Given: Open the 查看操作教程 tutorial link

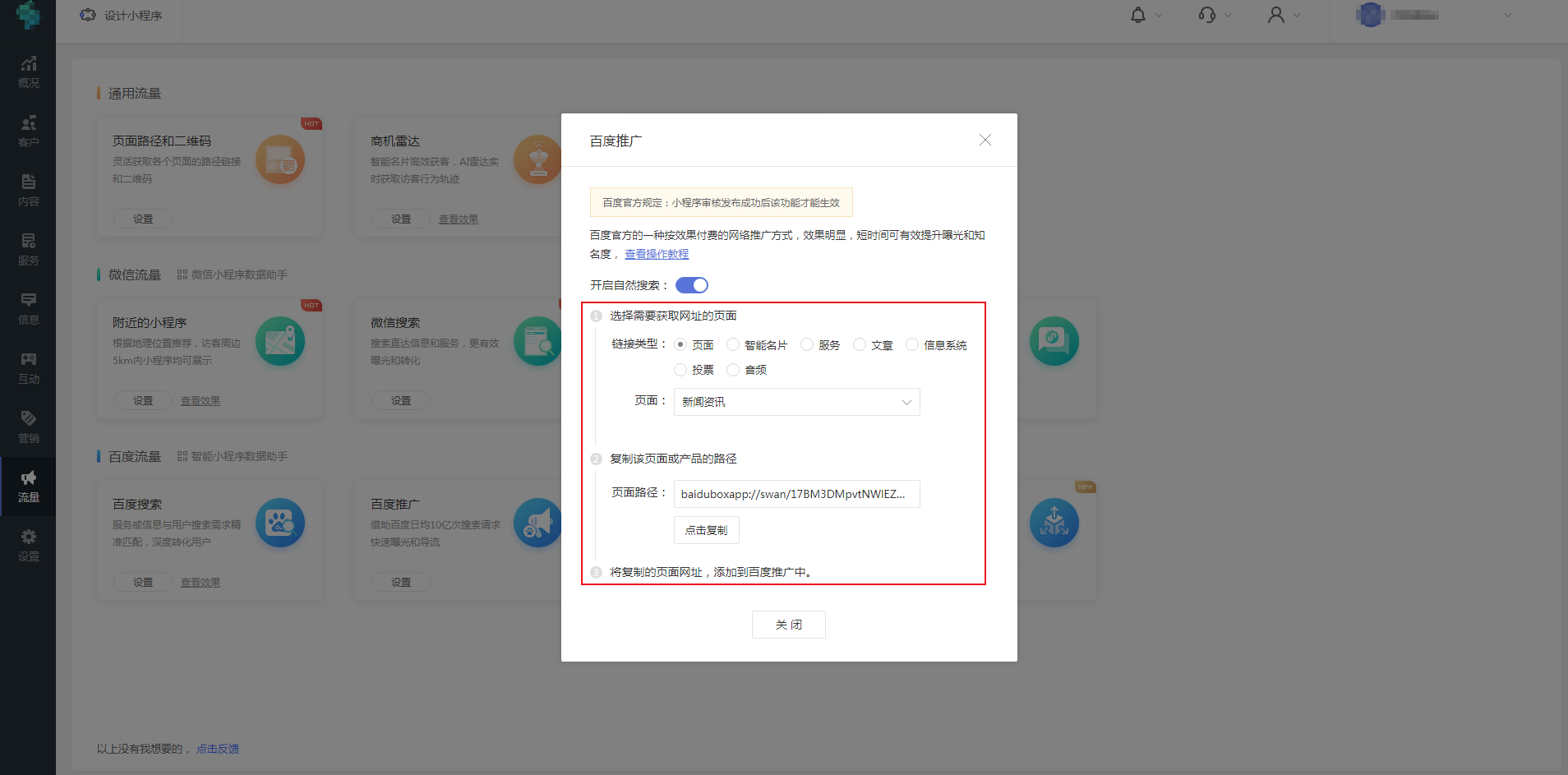Looking at the screenshot, I should pyautogui.click(x=657, y=254).
